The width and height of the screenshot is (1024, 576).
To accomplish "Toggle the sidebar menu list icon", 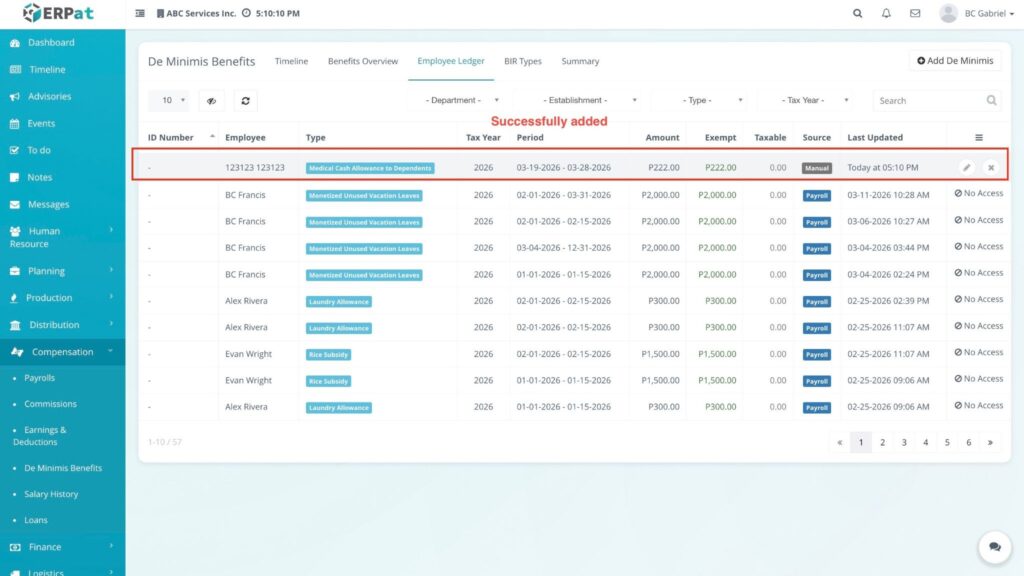I will pos(140,14).
